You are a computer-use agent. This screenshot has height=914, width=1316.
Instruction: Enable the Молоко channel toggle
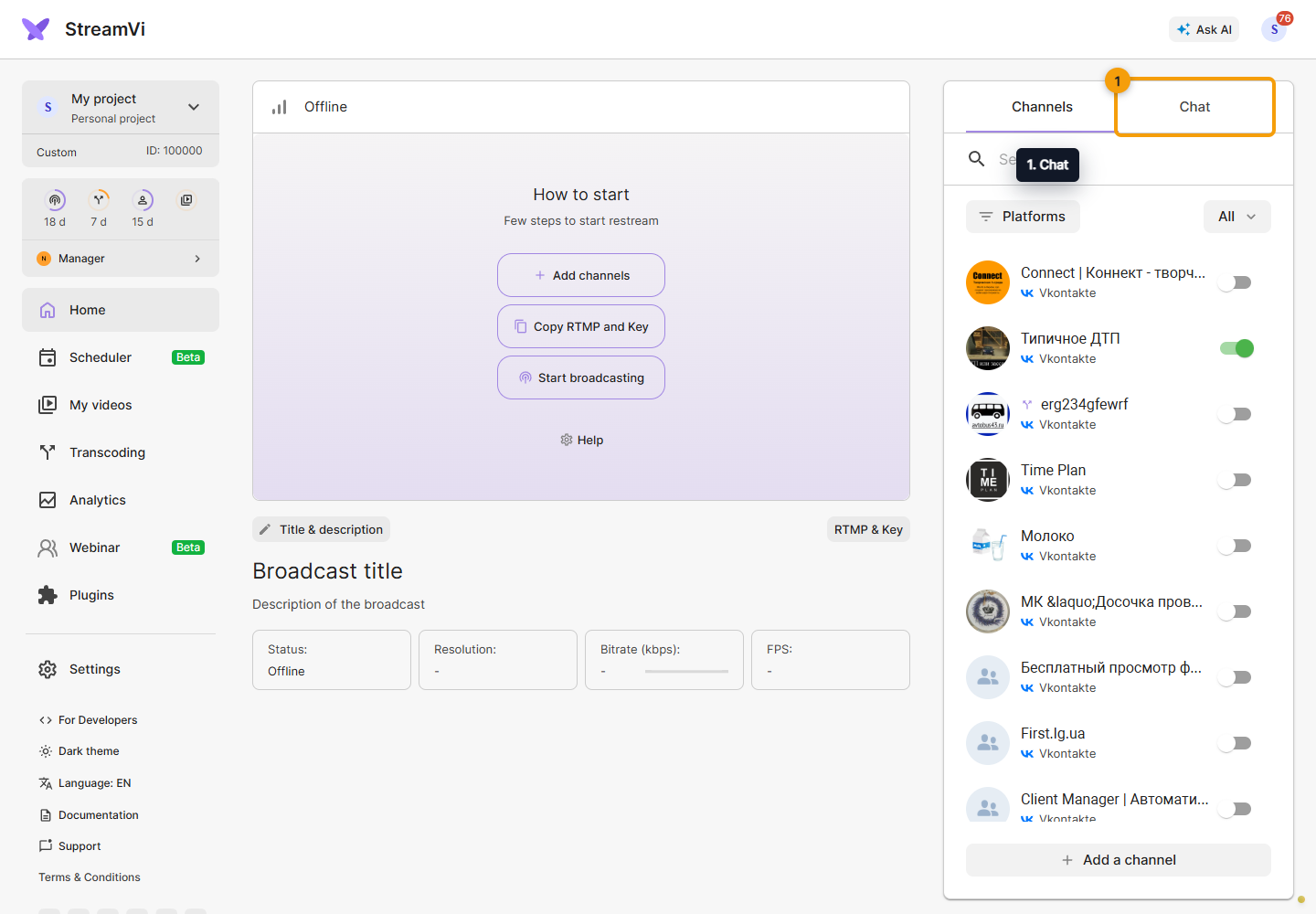1236,546
